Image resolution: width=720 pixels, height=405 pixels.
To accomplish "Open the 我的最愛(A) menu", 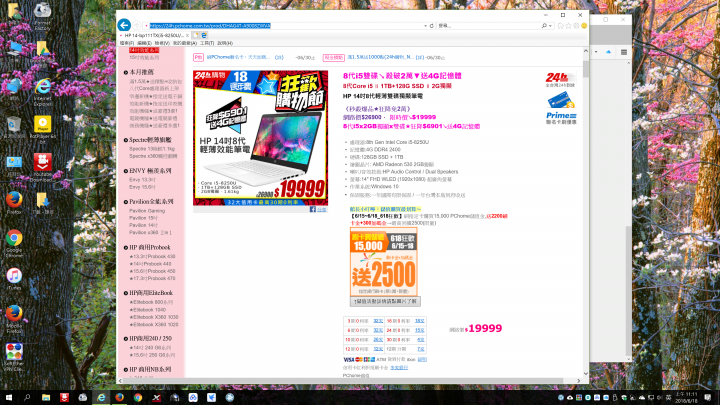I will click(185, 43).
